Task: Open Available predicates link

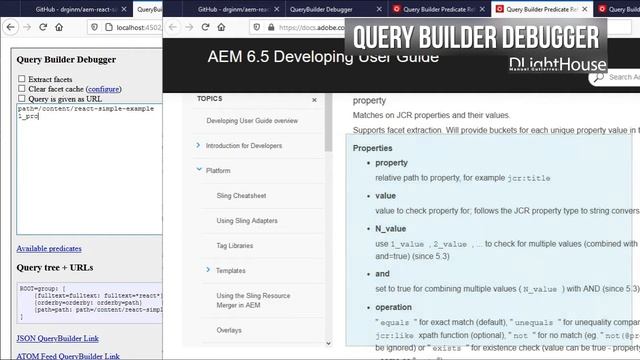Action: pyautogui.click(x=49, y=249)
